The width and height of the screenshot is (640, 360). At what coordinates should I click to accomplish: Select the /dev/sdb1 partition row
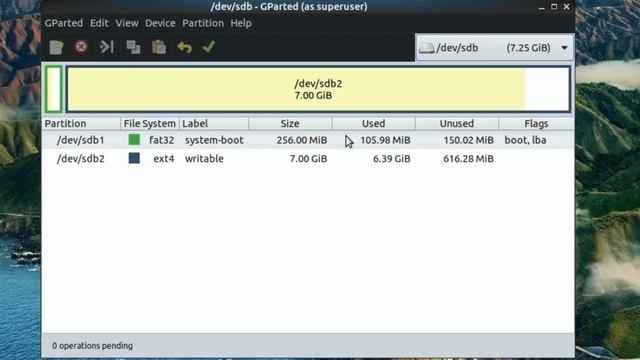(x=308, y=140)
